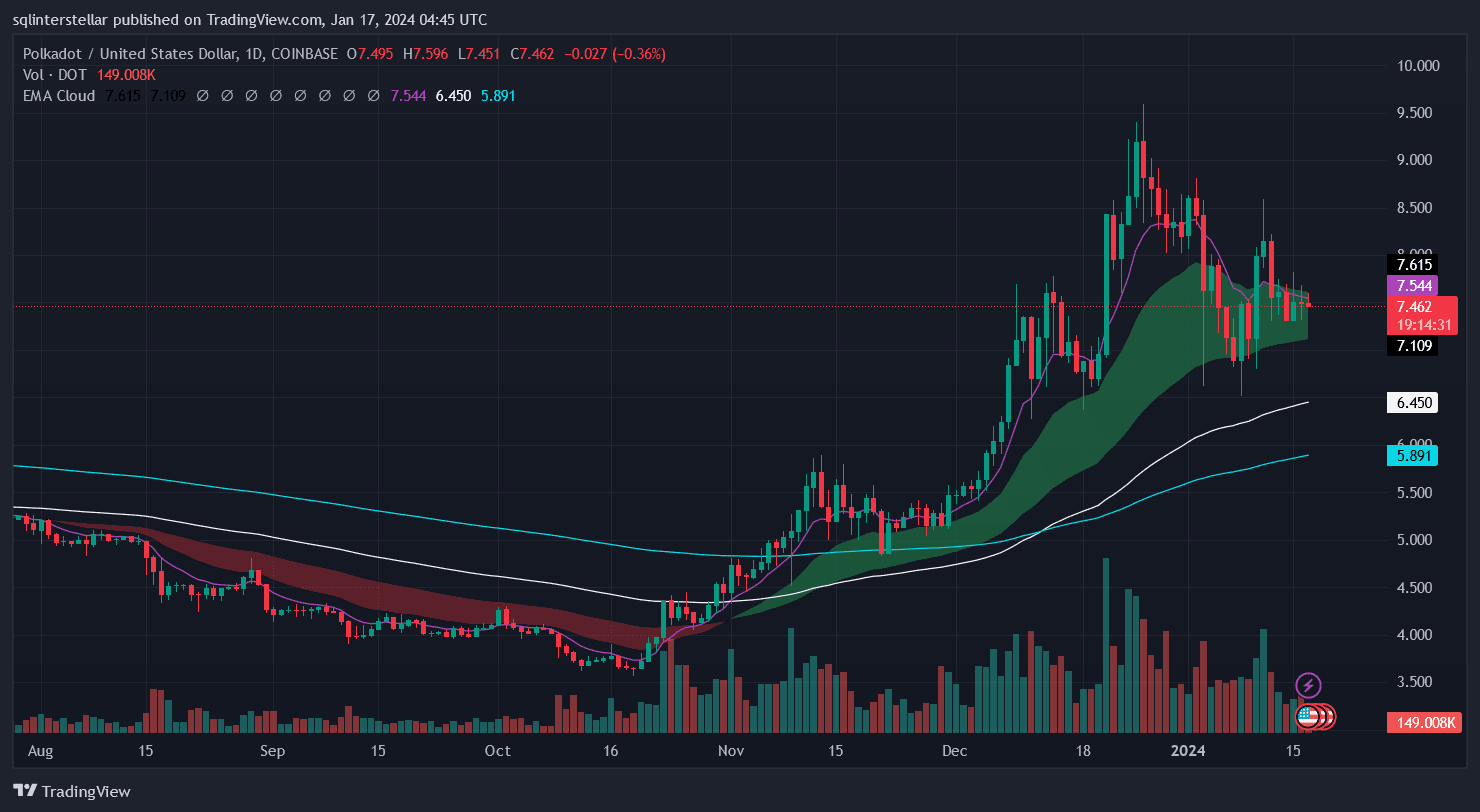Screen dimensions: 1480x812
Task: Click the last empty-value symbol in EMA Cloud legend
Action: click(373, 96)
